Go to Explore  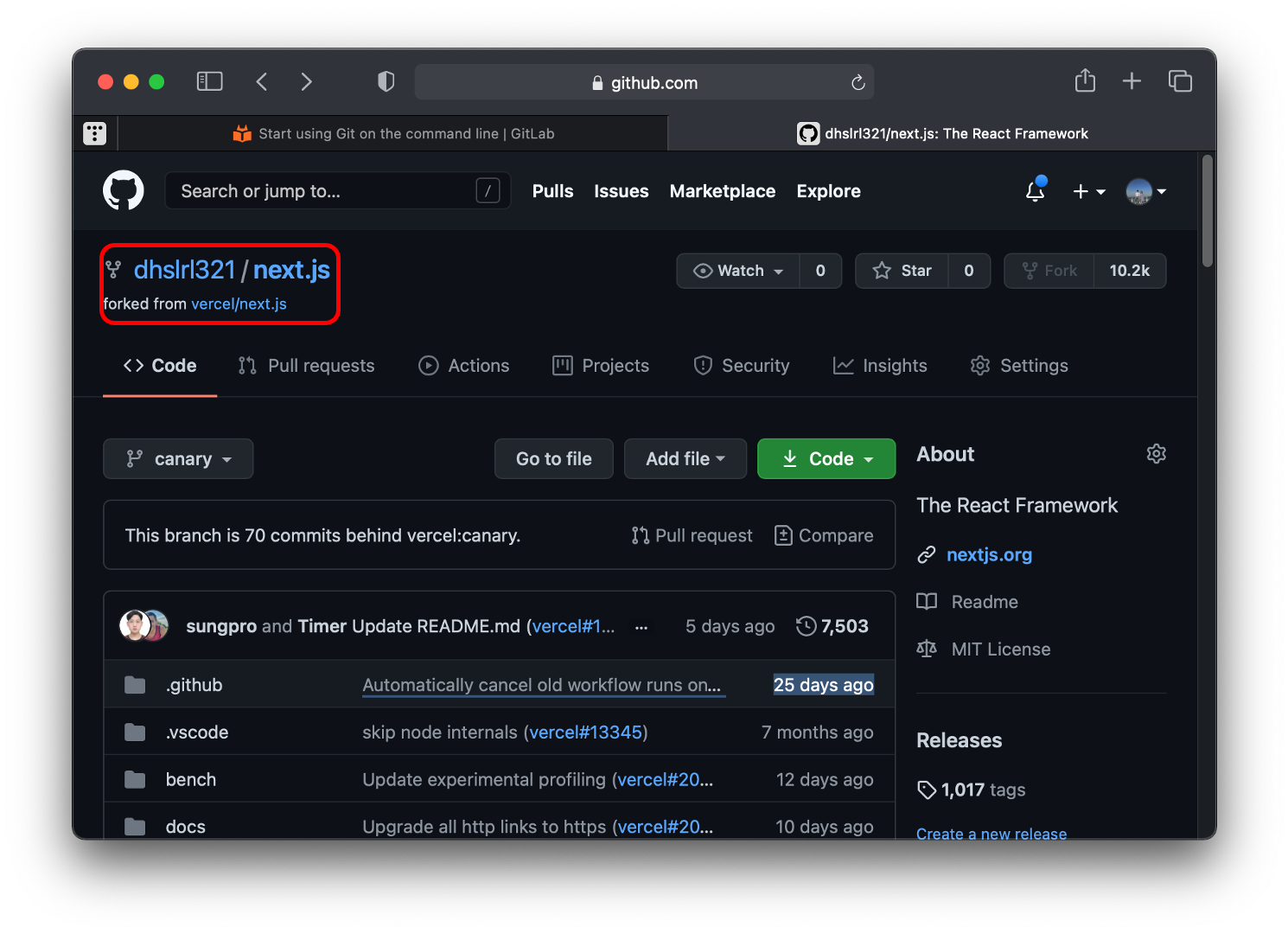click(828, 191)
